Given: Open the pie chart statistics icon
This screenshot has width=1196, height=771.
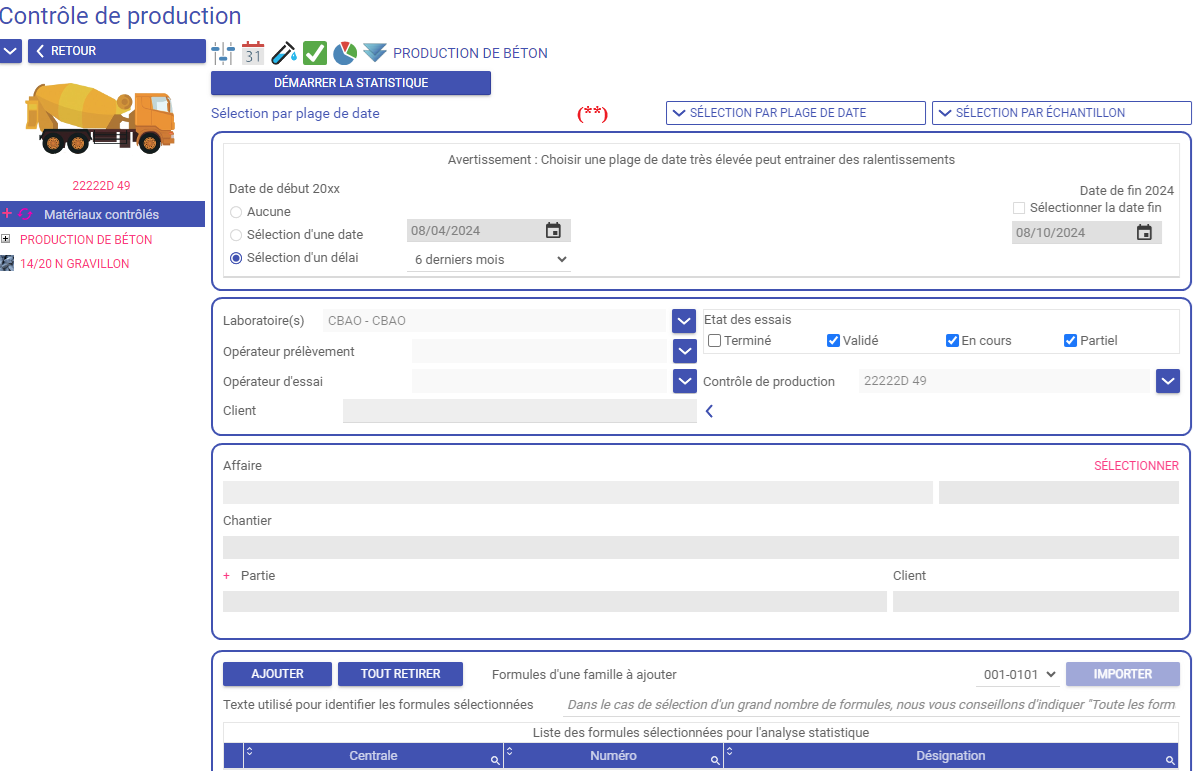Looking at the screenshot, I should tap(345, 53).
